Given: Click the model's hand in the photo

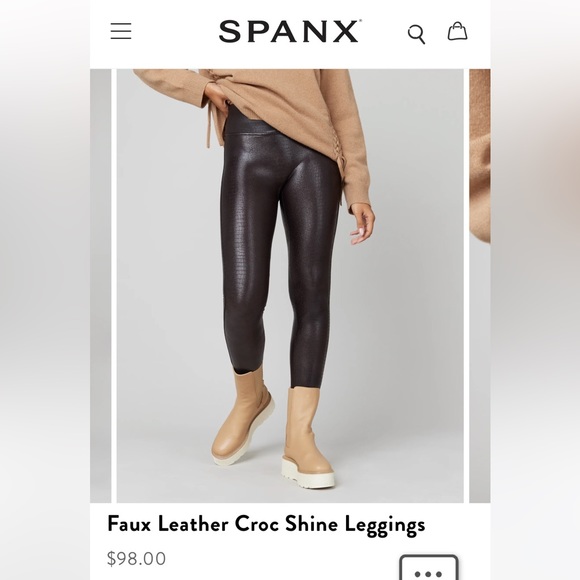Looking at the screenshot, I should pyautogui.click(x=362, y=224).
